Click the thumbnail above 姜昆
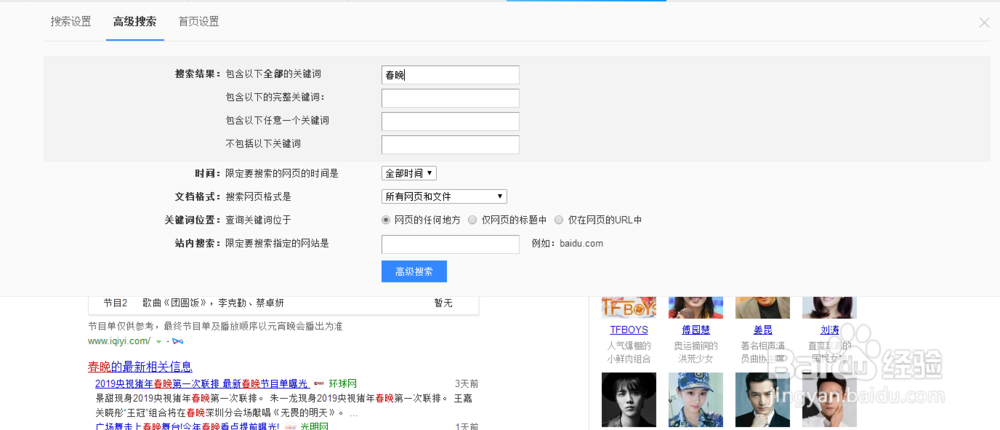1000x430 pixels. pos(762,308)
